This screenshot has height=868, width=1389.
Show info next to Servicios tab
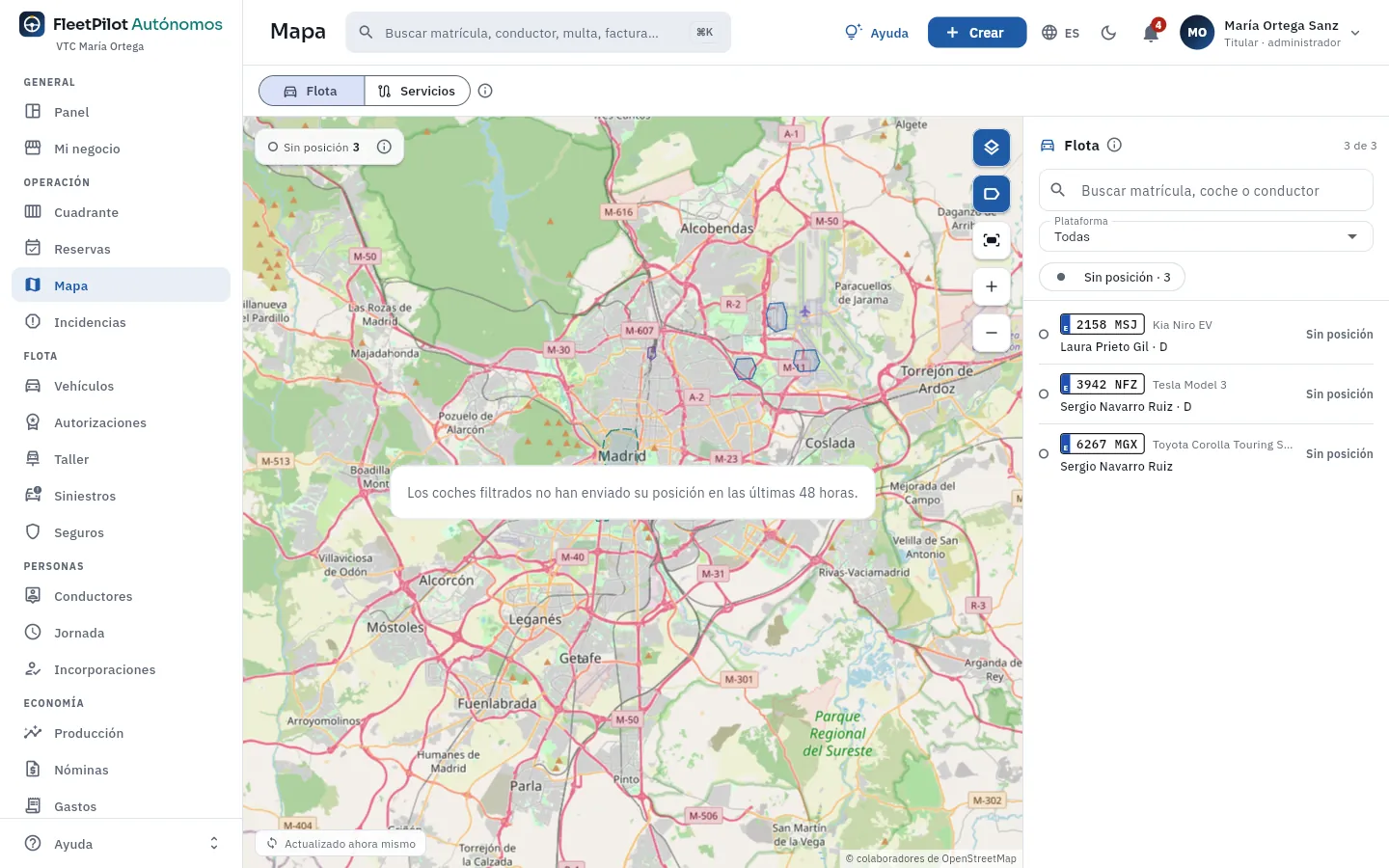tap(485, 91)
